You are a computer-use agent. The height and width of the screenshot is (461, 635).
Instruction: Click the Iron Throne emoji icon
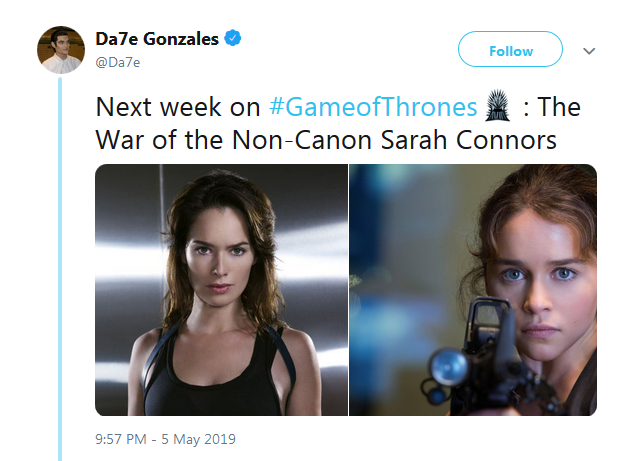(x=497, y=106)
